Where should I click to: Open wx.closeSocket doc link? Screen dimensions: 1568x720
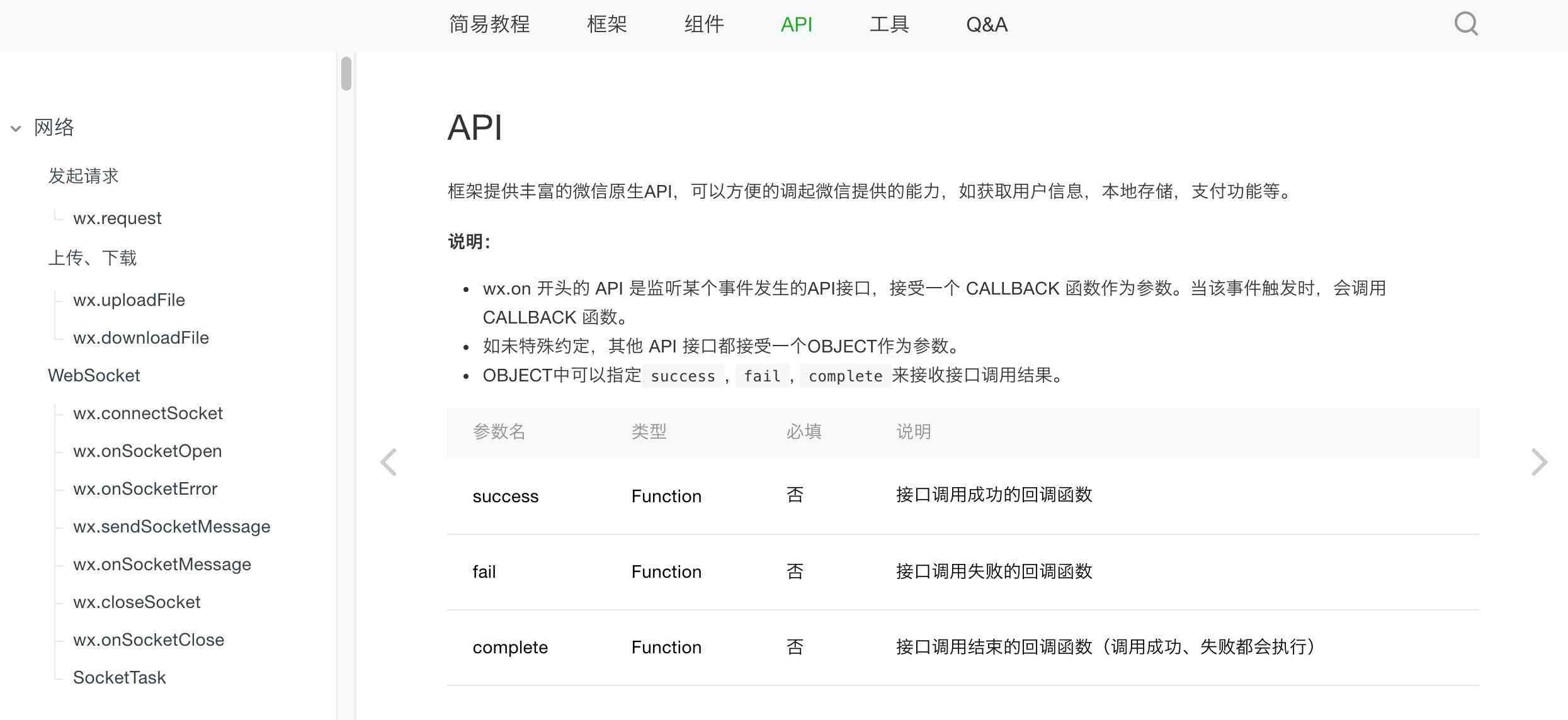pyautogui.click(x=137, y=602)
